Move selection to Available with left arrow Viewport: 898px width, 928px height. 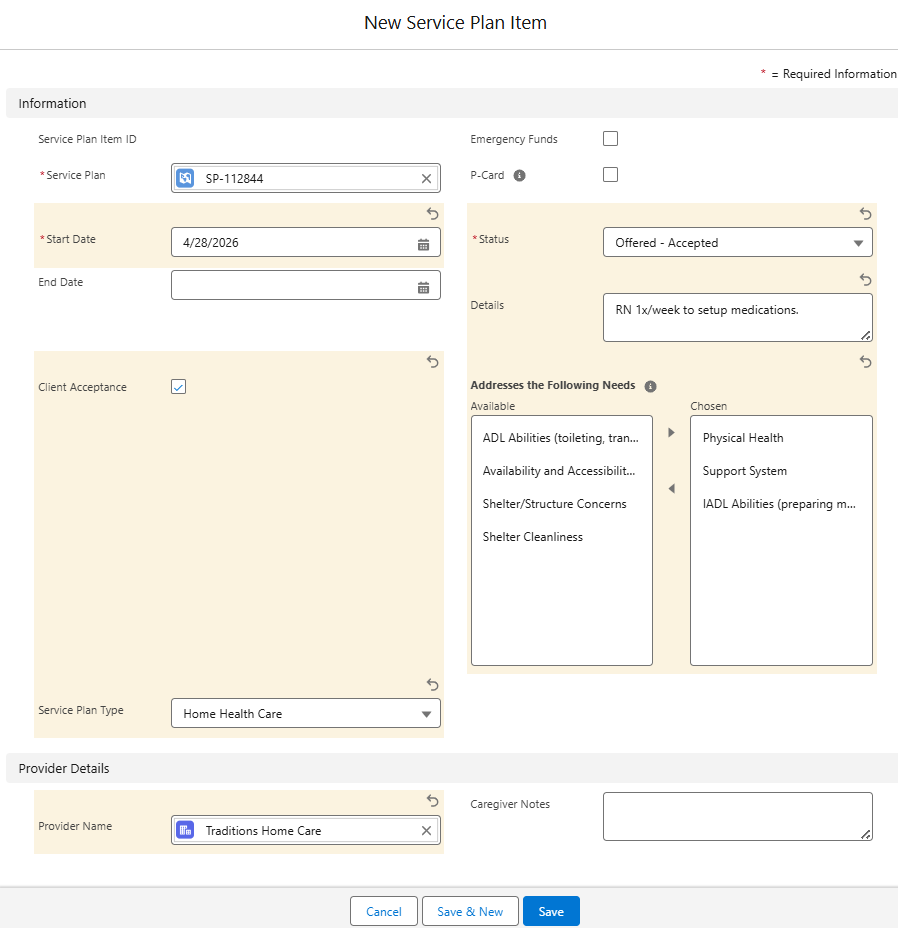(x=671, y=489)
